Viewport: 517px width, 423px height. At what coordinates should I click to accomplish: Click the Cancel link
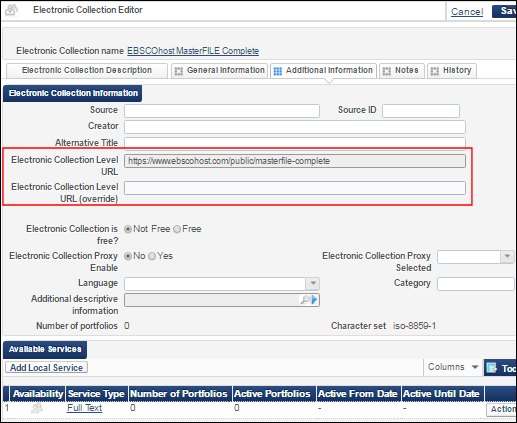[467, 12]
